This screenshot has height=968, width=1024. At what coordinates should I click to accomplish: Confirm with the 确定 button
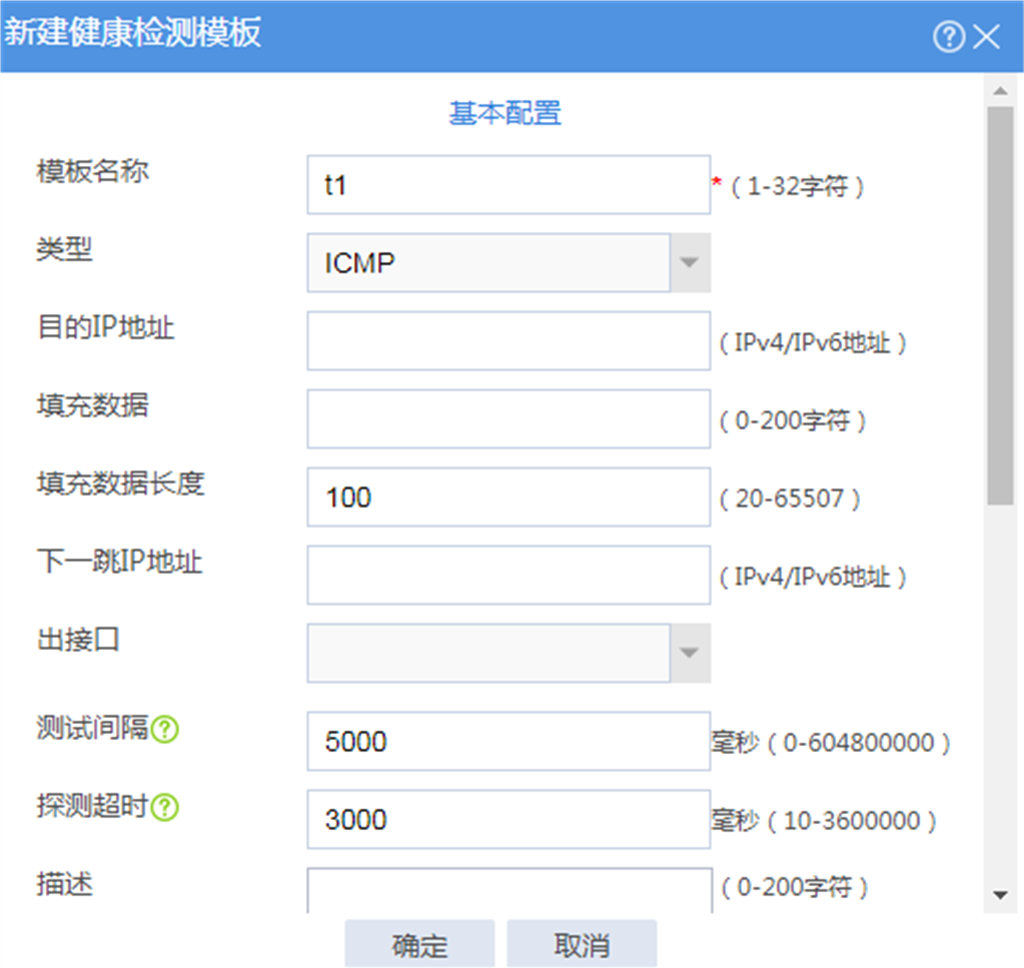pyautogui.click(x=420, y=944)
